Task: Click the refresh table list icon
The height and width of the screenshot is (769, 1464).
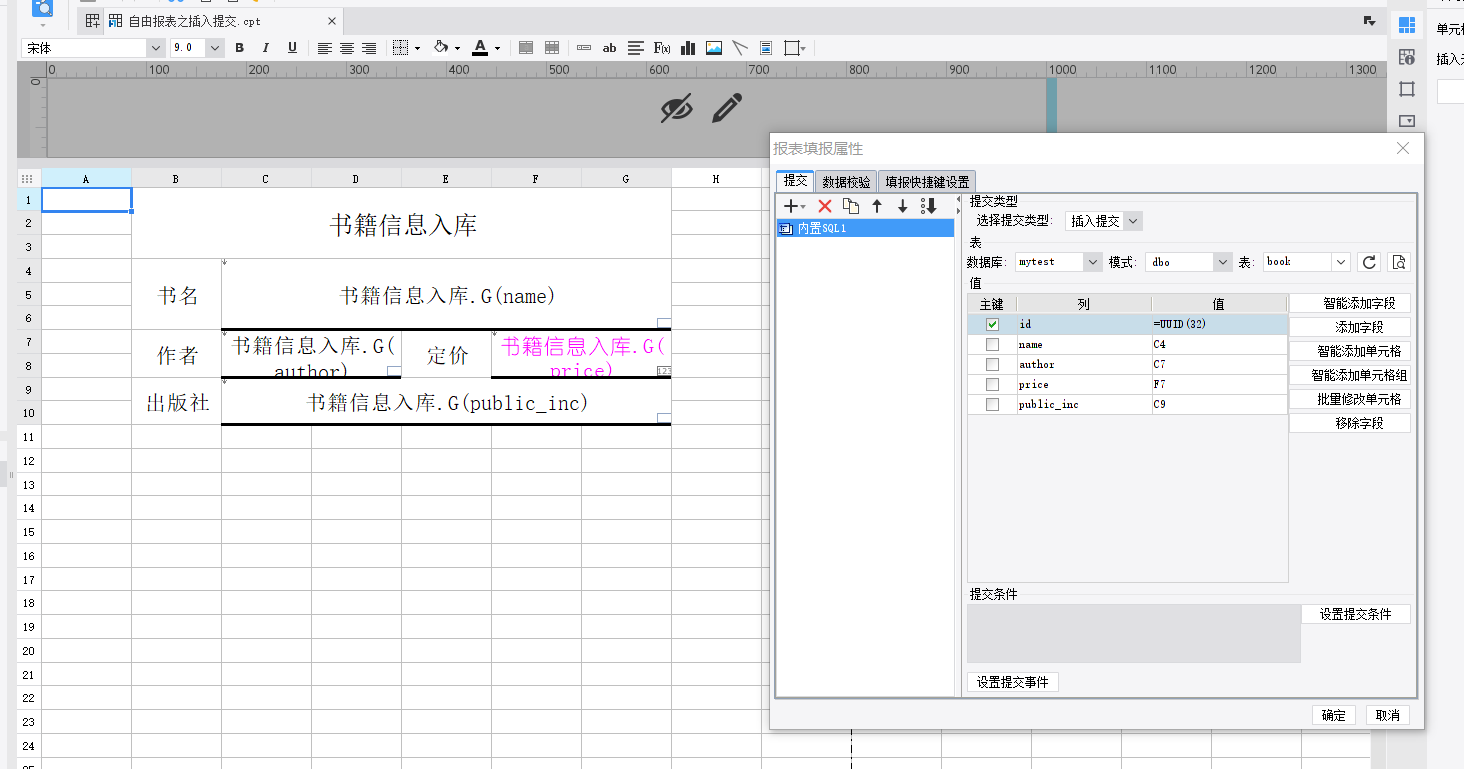Action: [x=1370, y=262]
